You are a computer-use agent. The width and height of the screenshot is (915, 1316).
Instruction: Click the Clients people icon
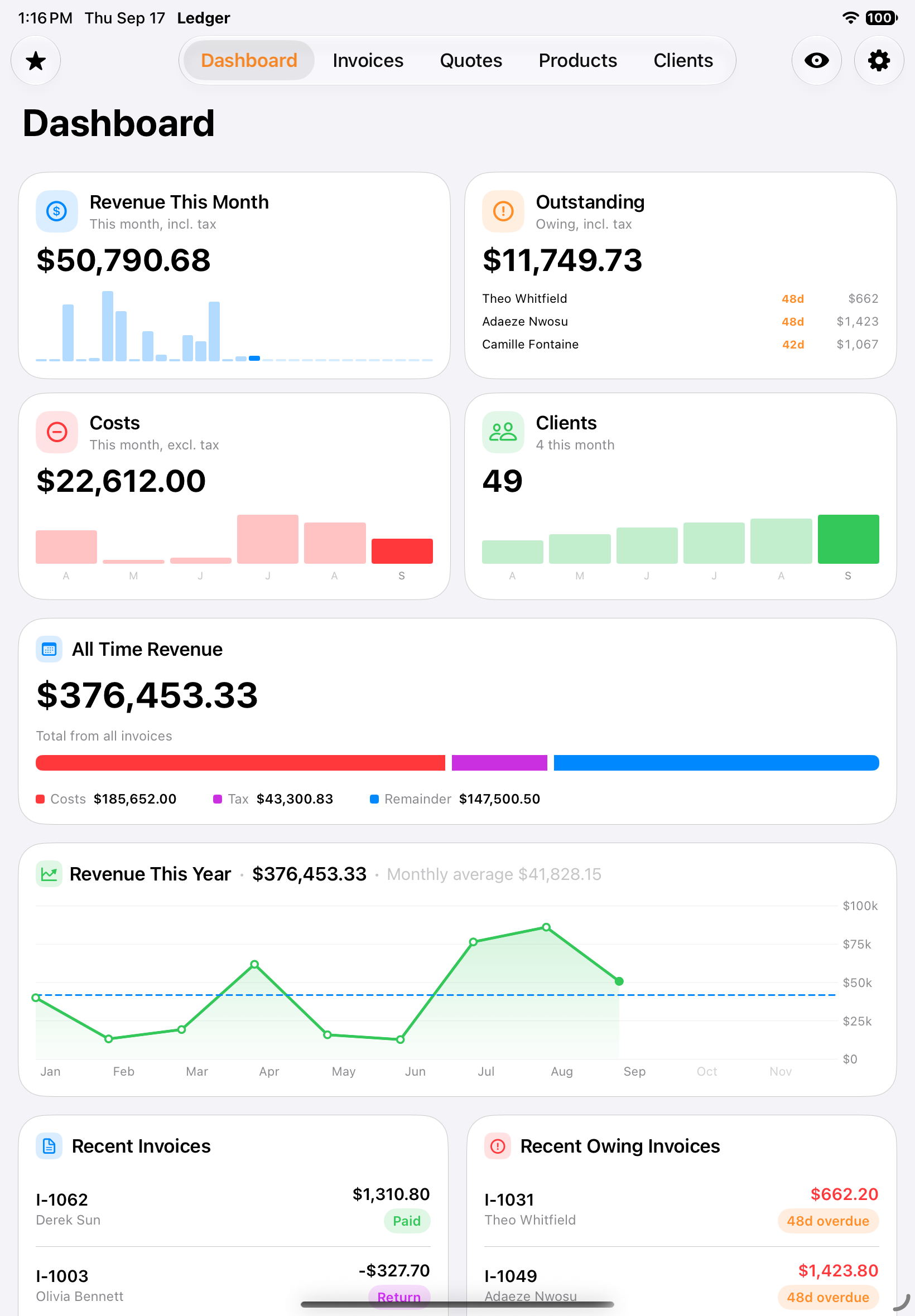[x=503, y=432]
